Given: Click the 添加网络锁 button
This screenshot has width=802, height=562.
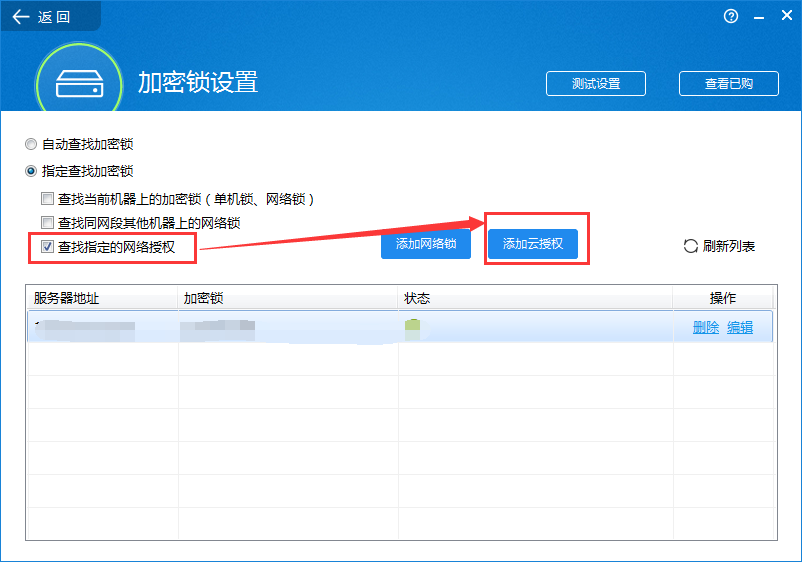Looking at the screenshot, I should coord(426,244).
